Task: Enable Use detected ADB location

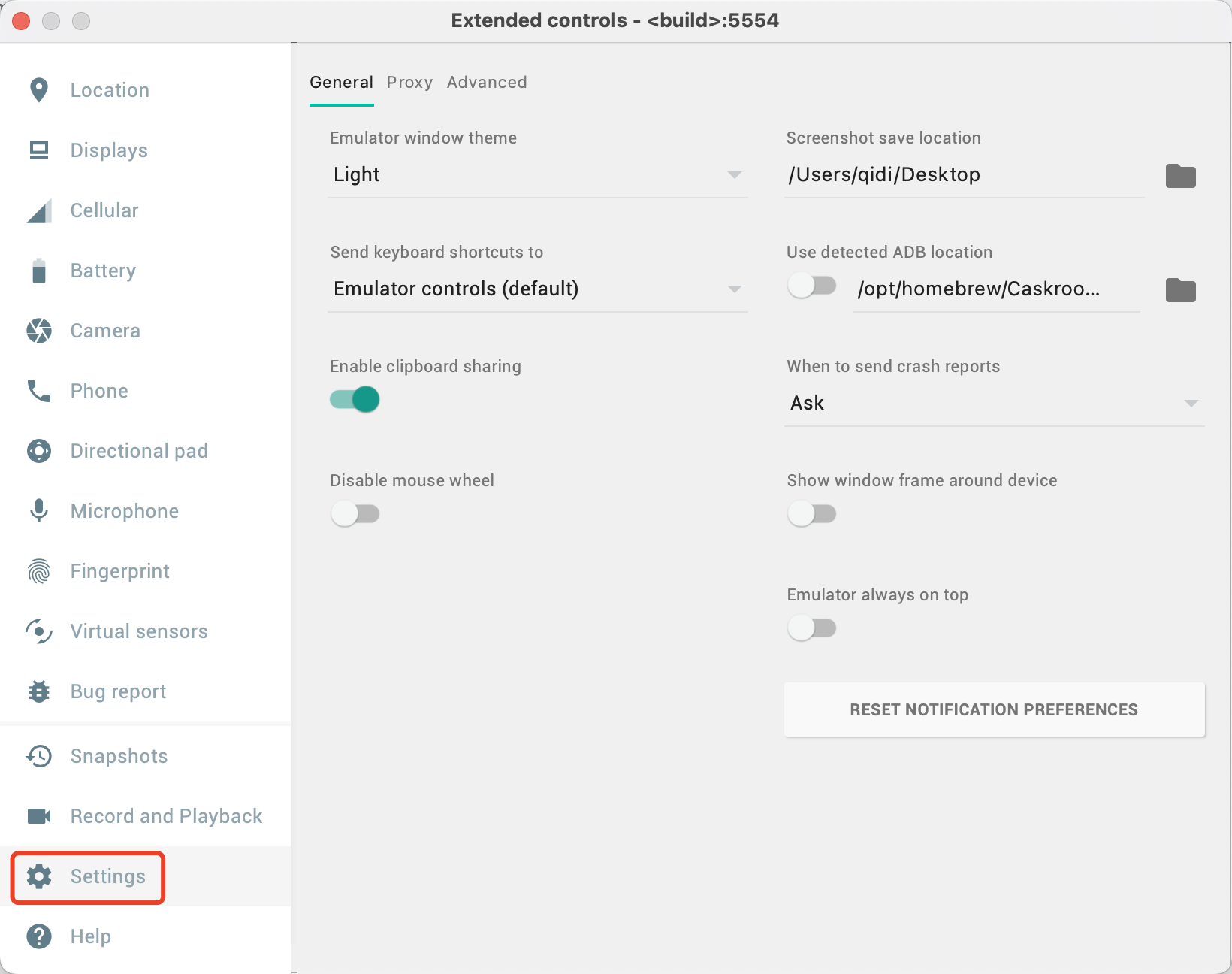Action: pos(811,286)
